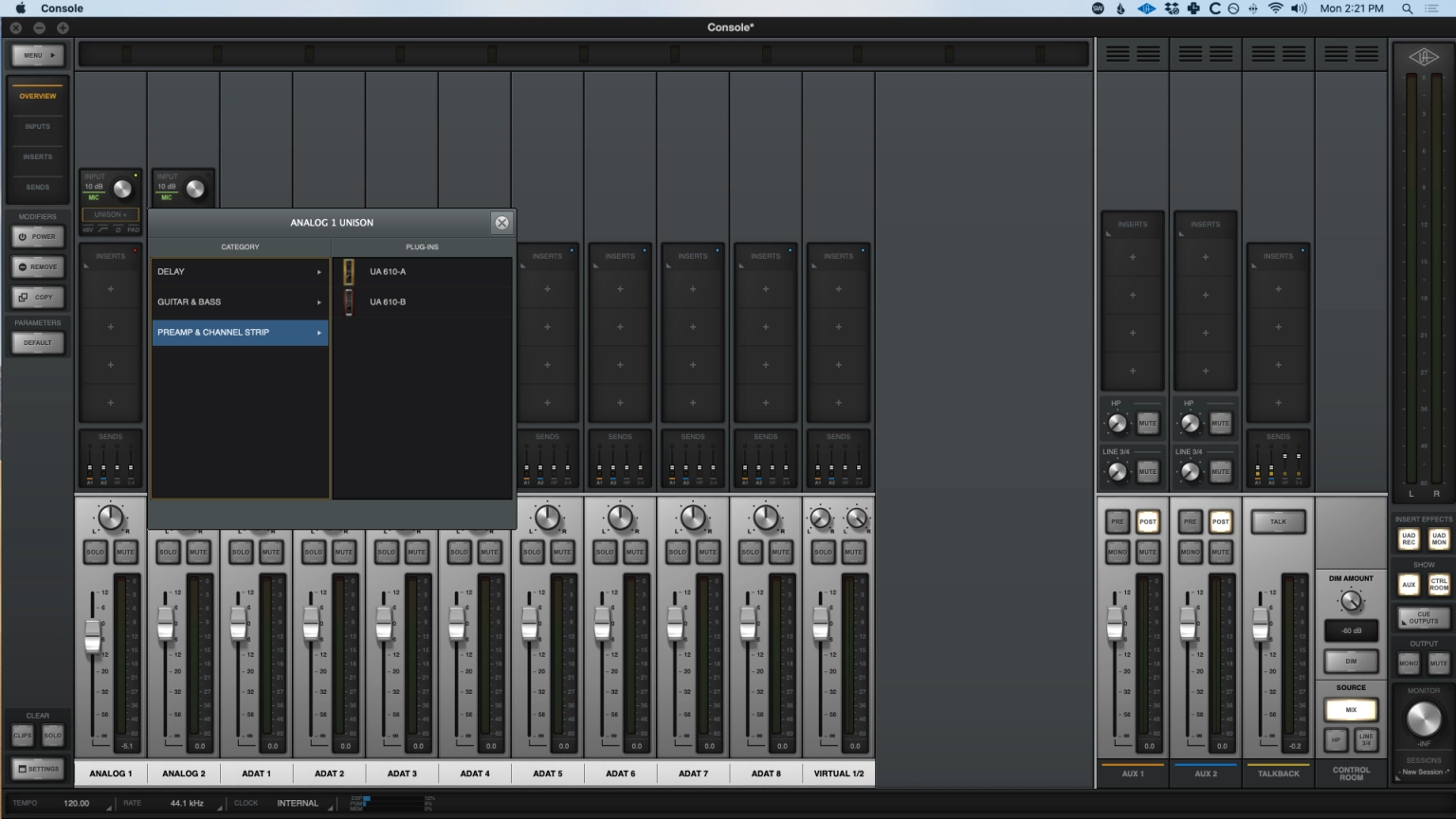Activate the TALK button
Screen dimensions: 1456x819
pos(1278,521)
